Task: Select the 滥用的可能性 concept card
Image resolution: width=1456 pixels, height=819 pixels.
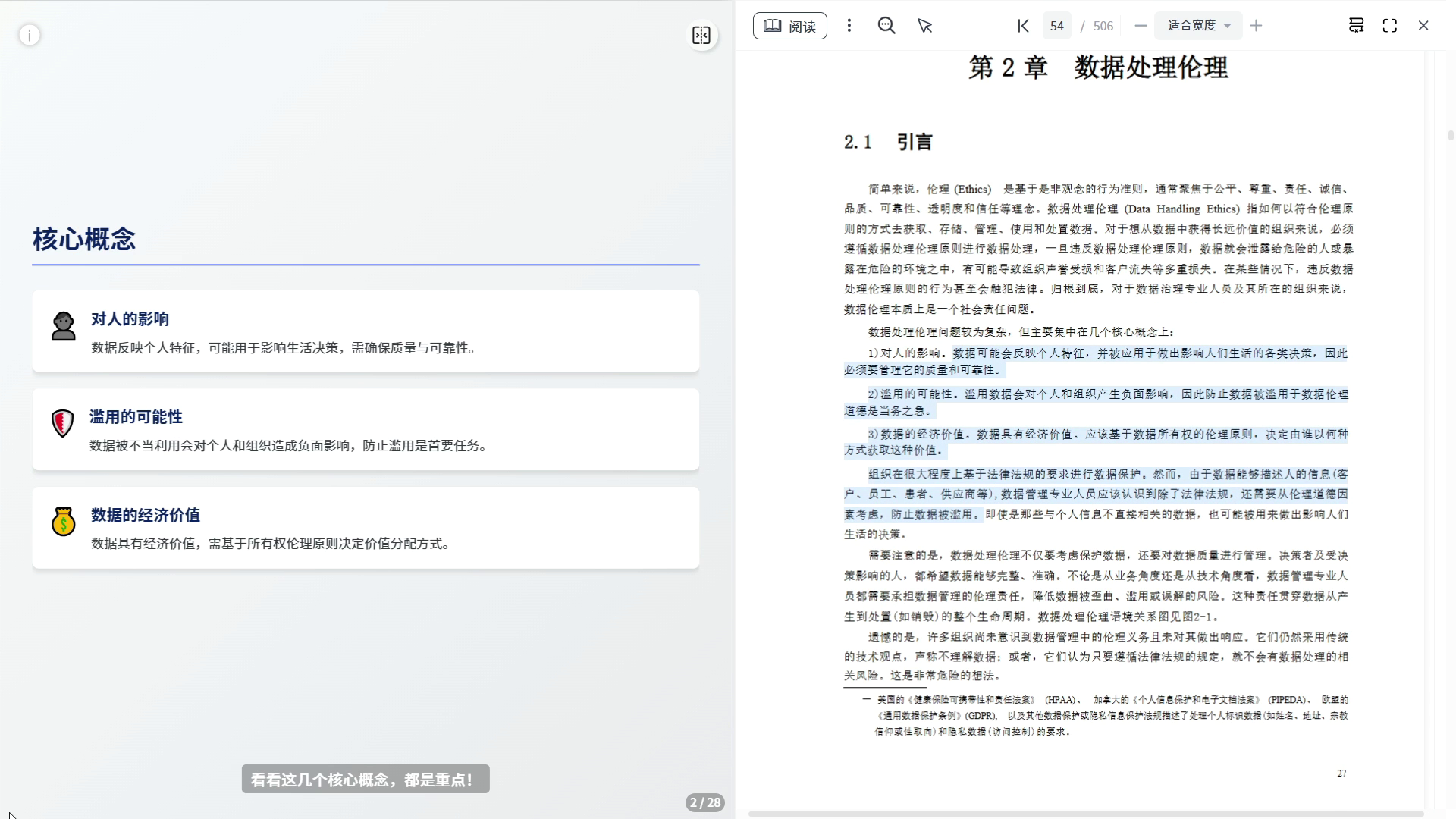Action: coord(366,429)
